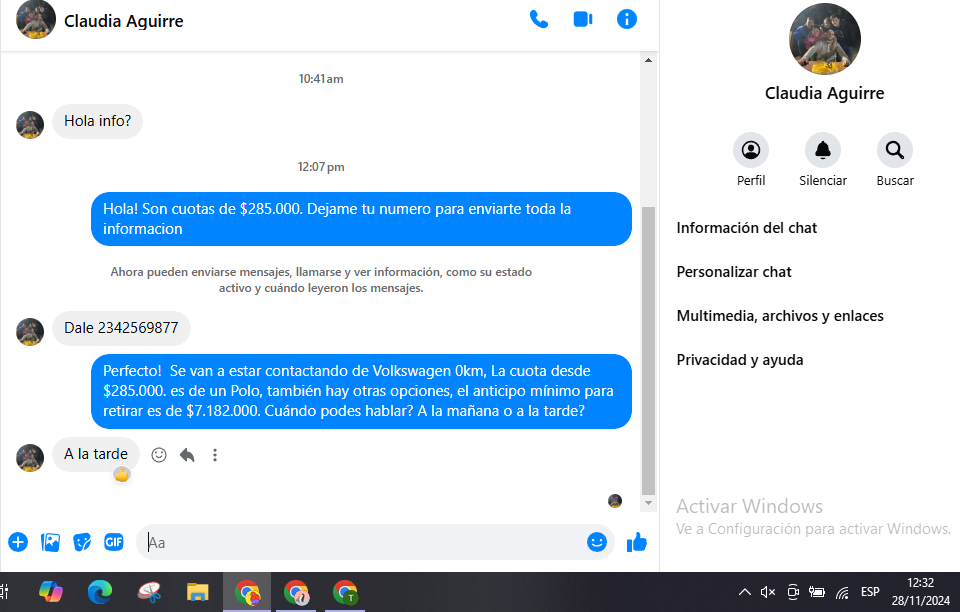960x612 pixels.
Task: Open Claudia's Perfil
Action: pos(751,151)
